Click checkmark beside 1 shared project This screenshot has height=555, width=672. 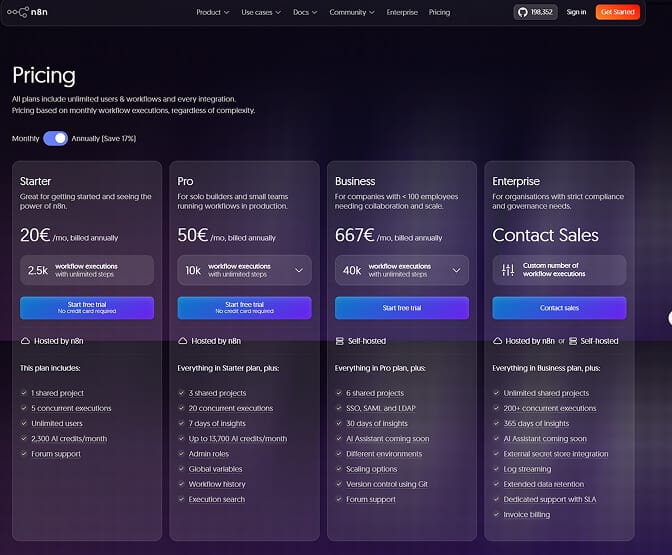[24, 393]
